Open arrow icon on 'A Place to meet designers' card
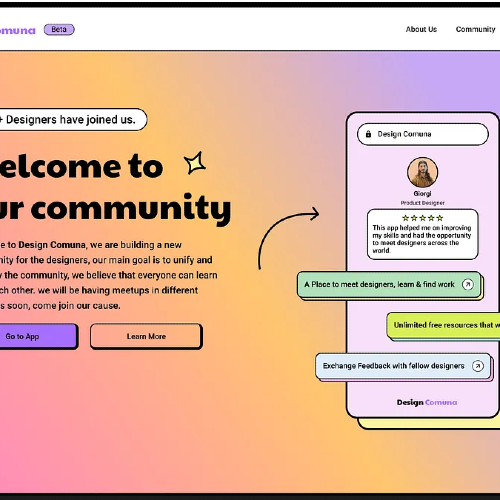Image resolution: width=500 pixels, height=500 pixels. pyautogui.click(x=468, y=284)
